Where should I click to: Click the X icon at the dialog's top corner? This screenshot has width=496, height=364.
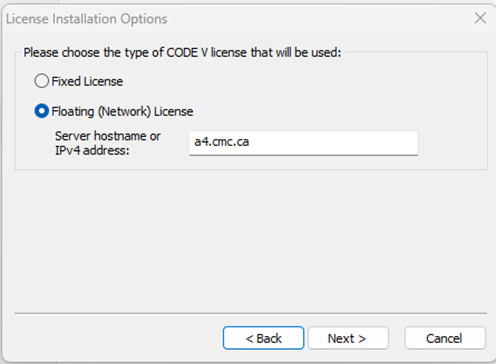480,18
